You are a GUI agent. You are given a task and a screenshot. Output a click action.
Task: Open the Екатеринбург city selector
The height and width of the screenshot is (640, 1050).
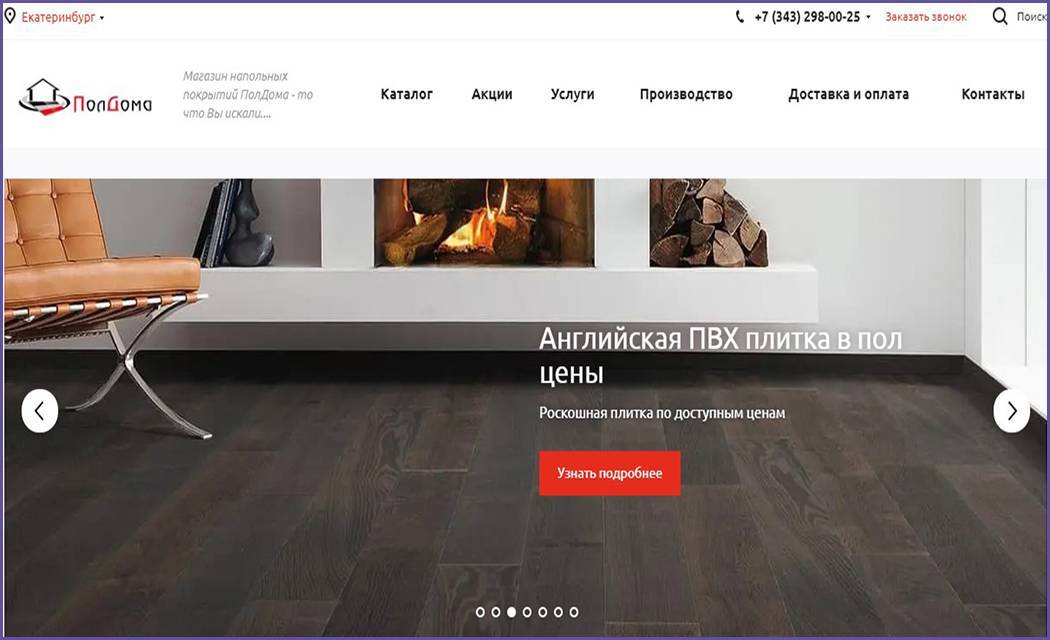tap(63, 17)
